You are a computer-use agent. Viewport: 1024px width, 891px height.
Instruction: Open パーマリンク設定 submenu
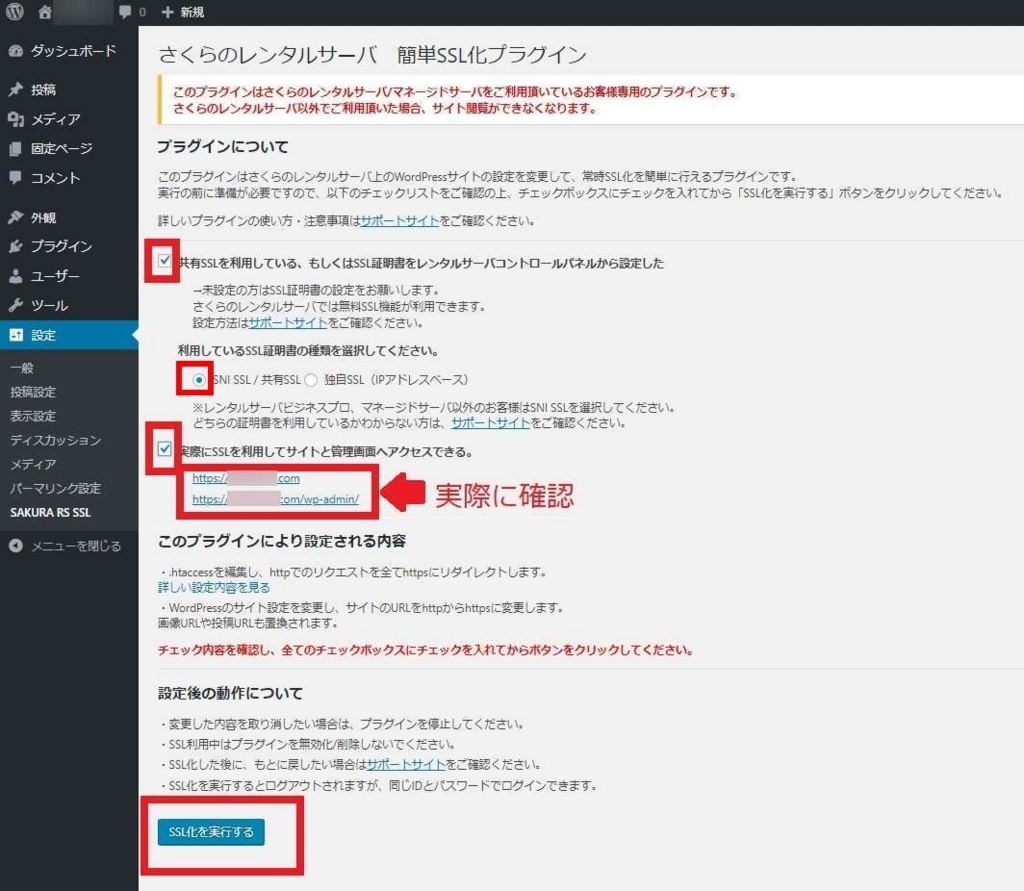(56, 489)
